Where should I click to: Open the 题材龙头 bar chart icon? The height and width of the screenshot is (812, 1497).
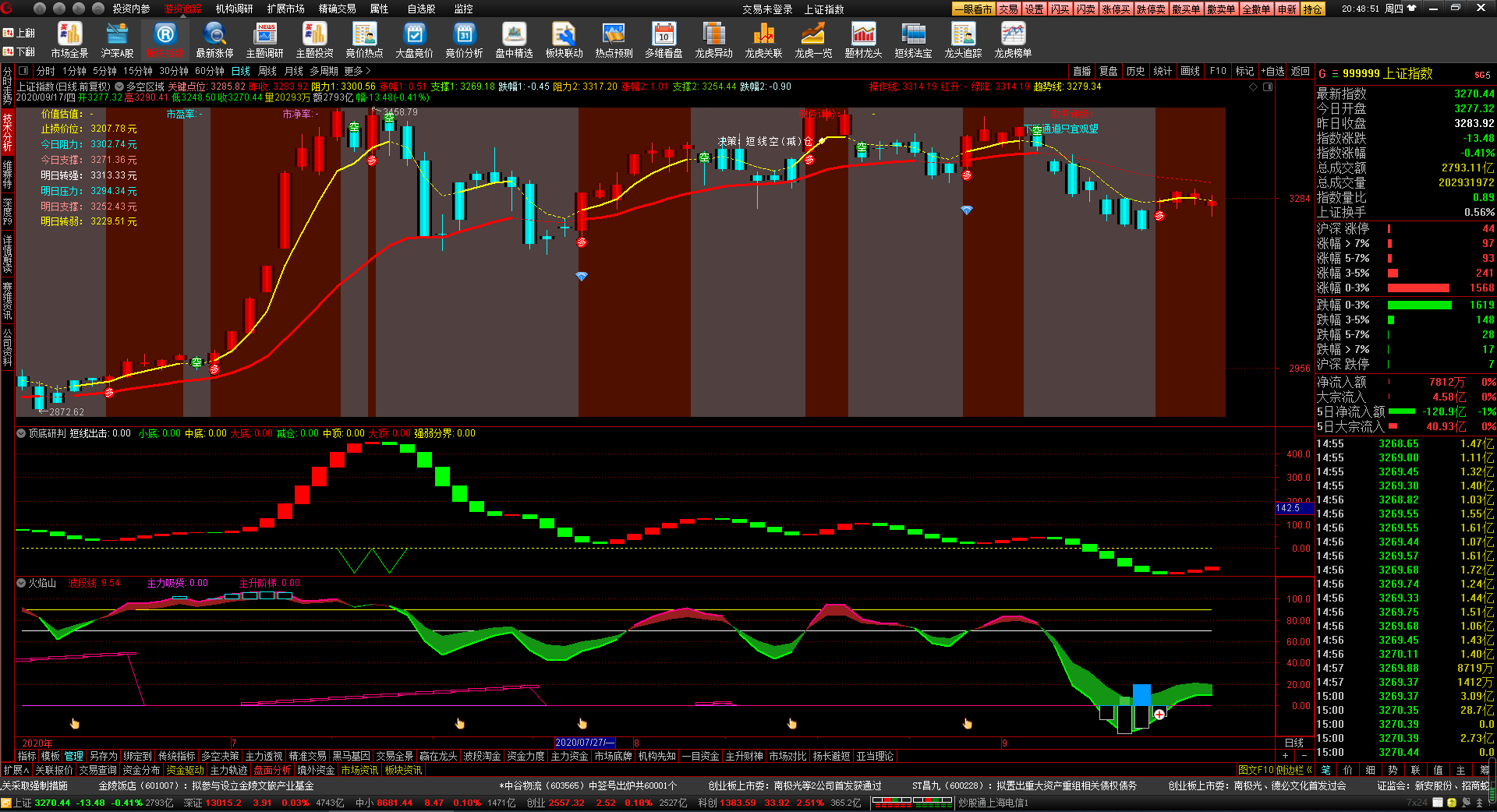coord(863,40)
